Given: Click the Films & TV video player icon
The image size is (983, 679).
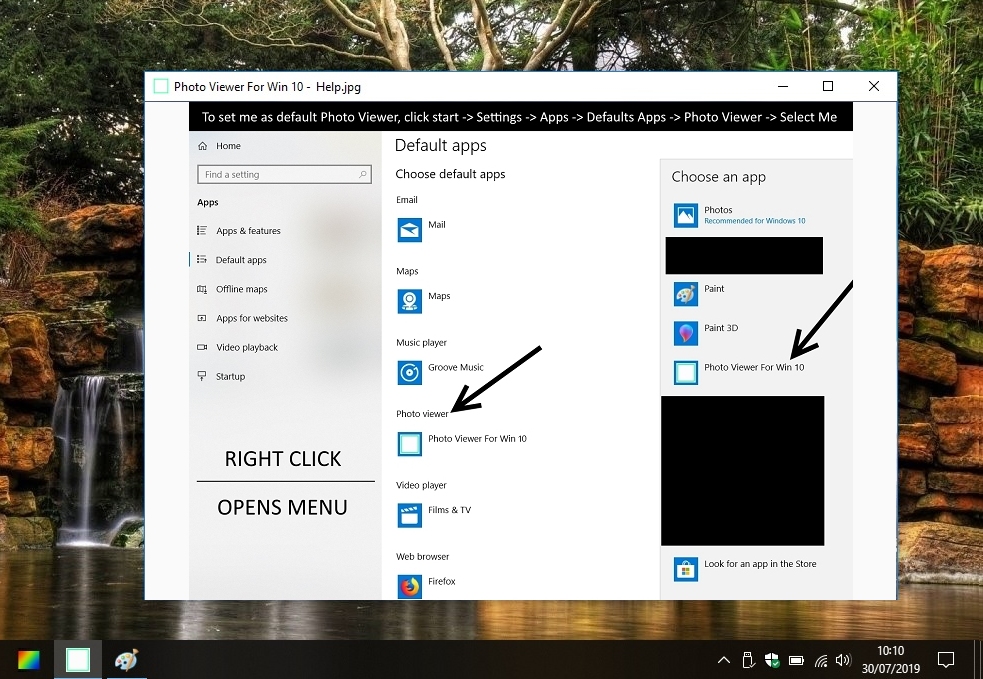Looking at the screenshot, I should pos(409,515).
